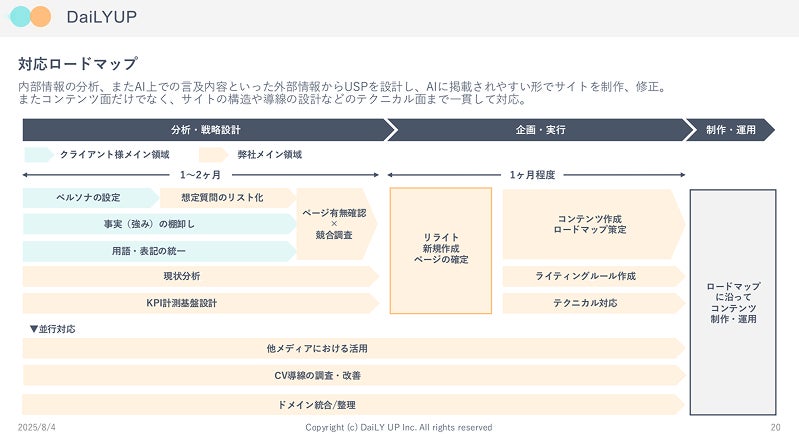The width and height of the screenshot is (799, 446).
Task: Select the コンテンツ作成ロードマップ策定 block
Action: tap(594, 224)
